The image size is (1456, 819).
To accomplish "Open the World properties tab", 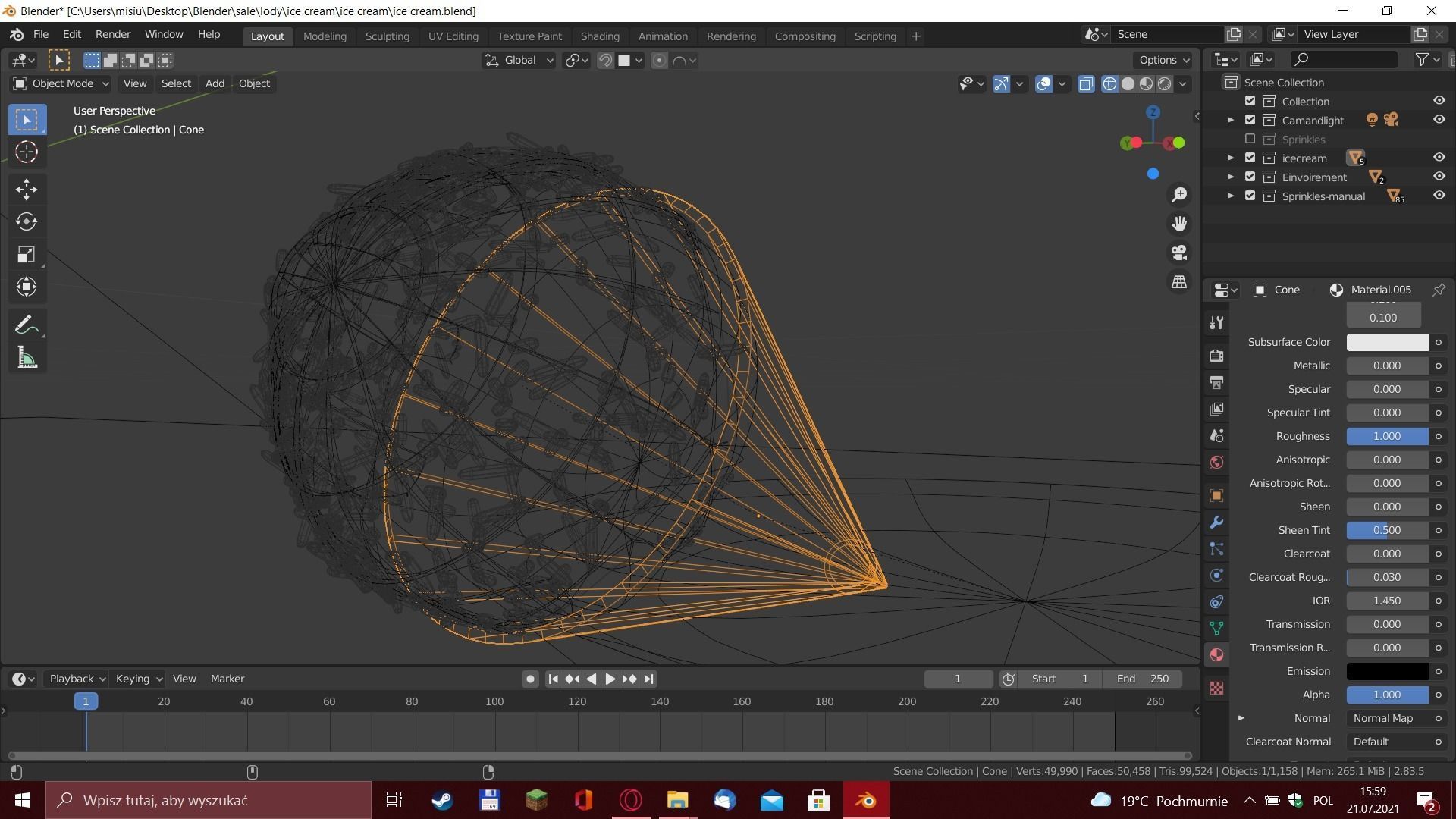I will (1216, 462).
